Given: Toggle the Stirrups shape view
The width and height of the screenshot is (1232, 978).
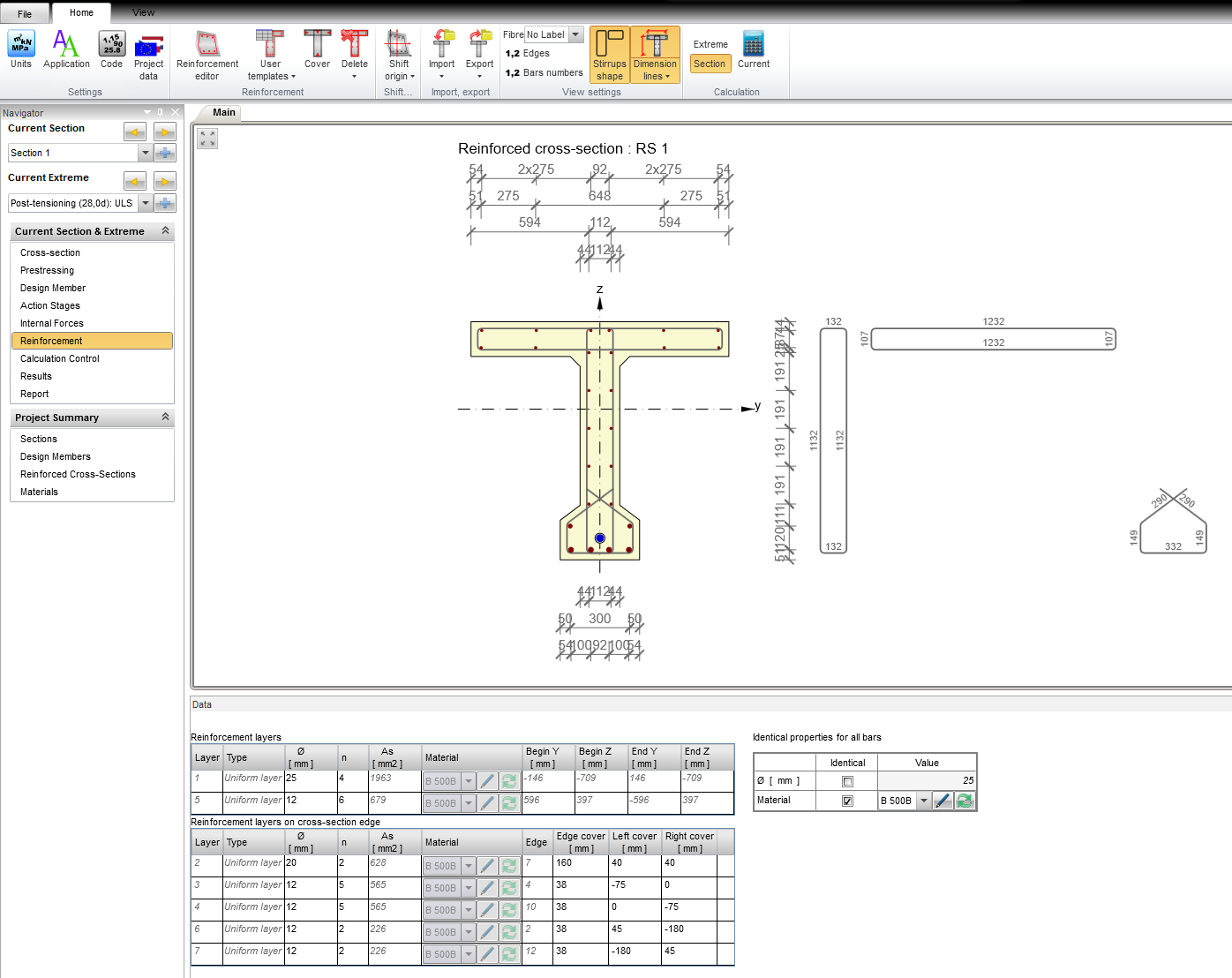Looking at the screenshot, I should pyautogui.click(x=610, y=55).
